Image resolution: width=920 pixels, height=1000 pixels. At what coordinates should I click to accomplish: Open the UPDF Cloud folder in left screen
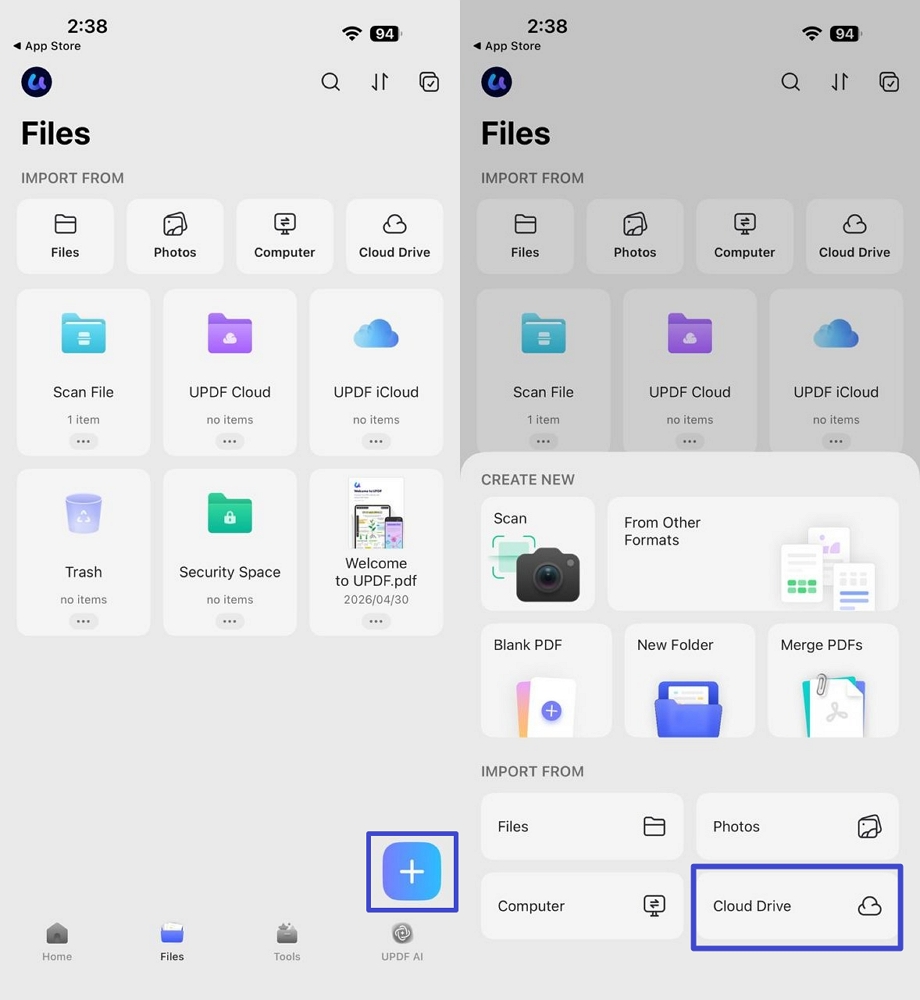pyautogui.click(x=230, y=372)
